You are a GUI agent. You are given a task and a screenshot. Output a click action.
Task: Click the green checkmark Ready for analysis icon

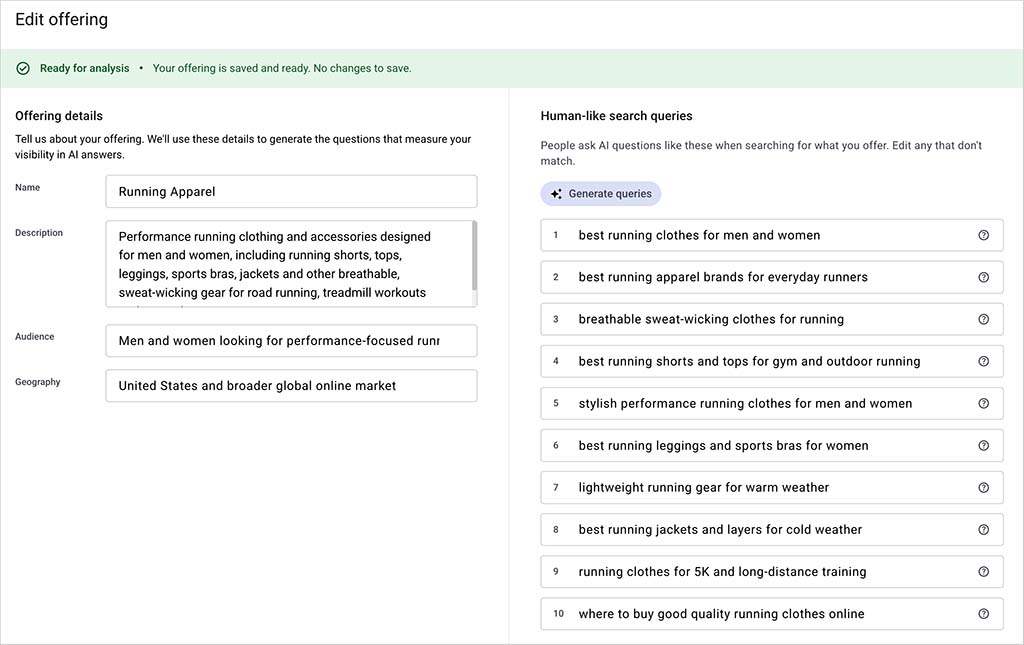[x=23, y=69]
